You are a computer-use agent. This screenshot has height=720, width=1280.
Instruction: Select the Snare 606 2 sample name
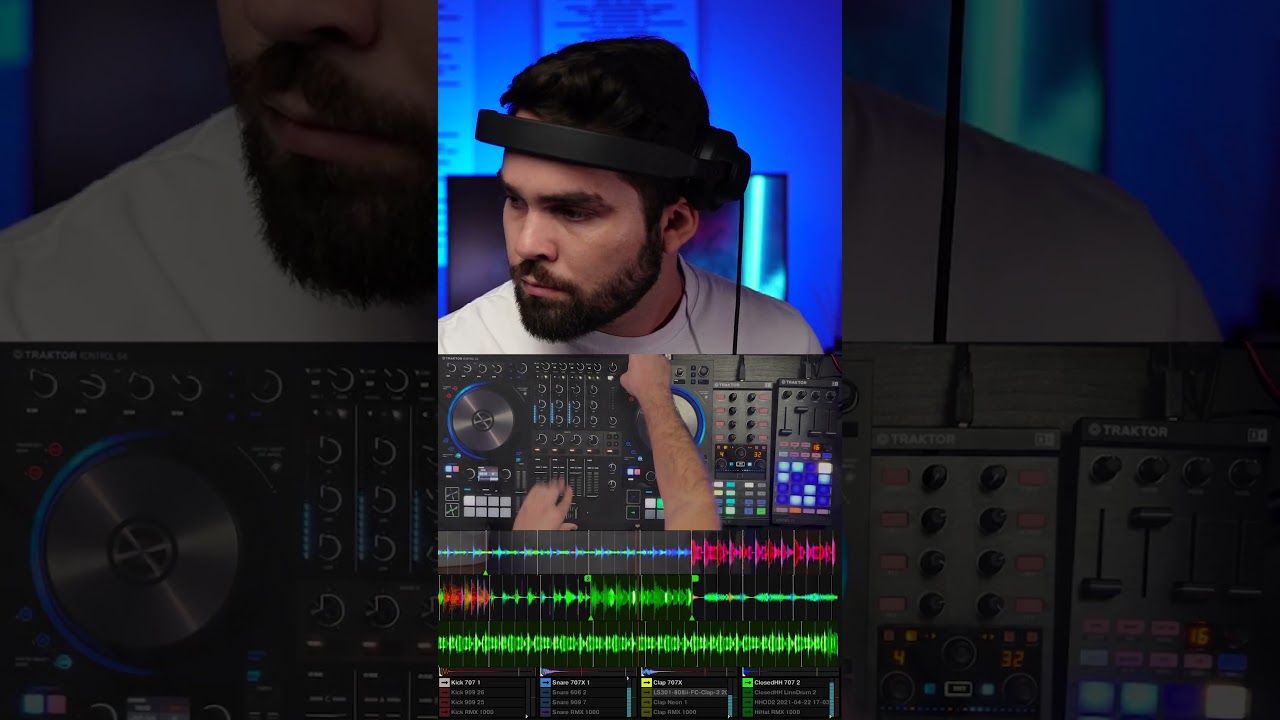(569, 692)
